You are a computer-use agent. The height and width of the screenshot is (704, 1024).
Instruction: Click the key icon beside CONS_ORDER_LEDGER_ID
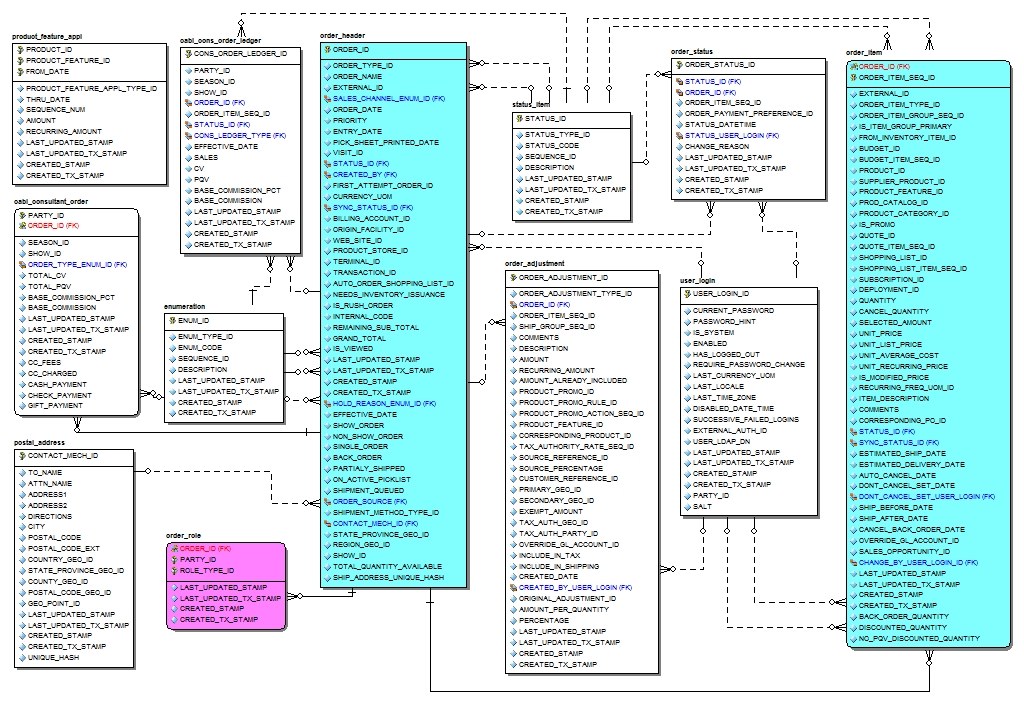pyautogui.click(x=187, y=54)
